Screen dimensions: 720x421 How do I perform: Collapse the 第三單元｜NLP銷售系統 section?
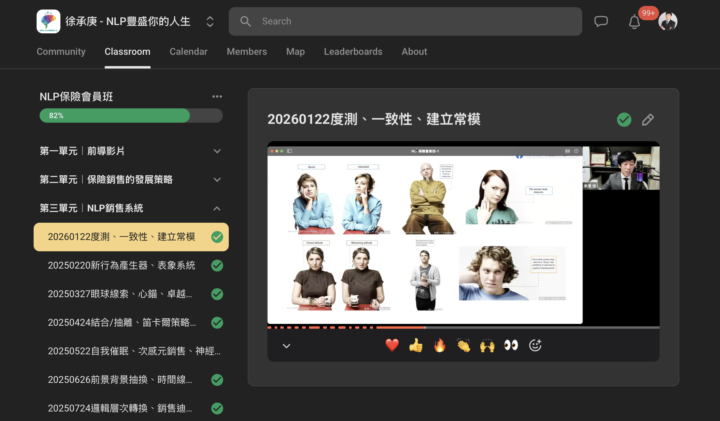(131, 208)
